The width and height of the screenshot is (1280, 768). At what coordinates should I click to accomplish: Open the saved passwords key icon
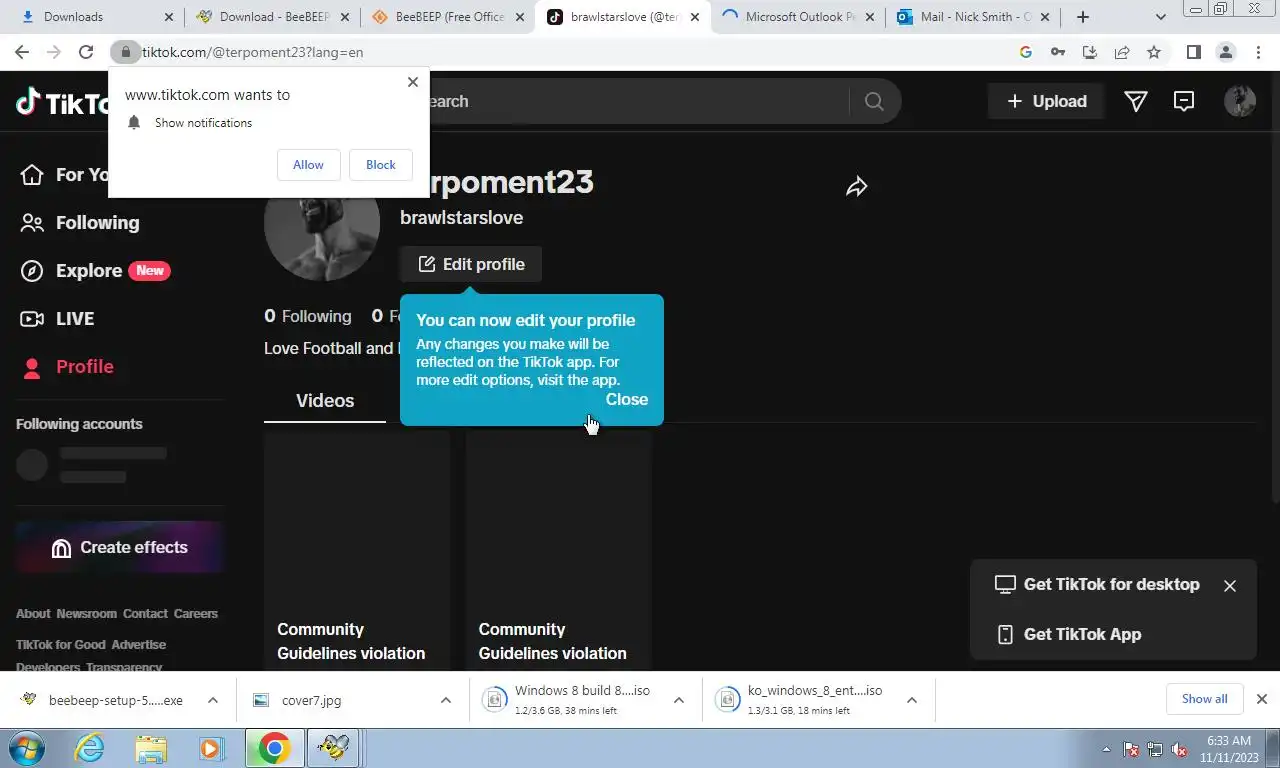[x=1057, y=52]
